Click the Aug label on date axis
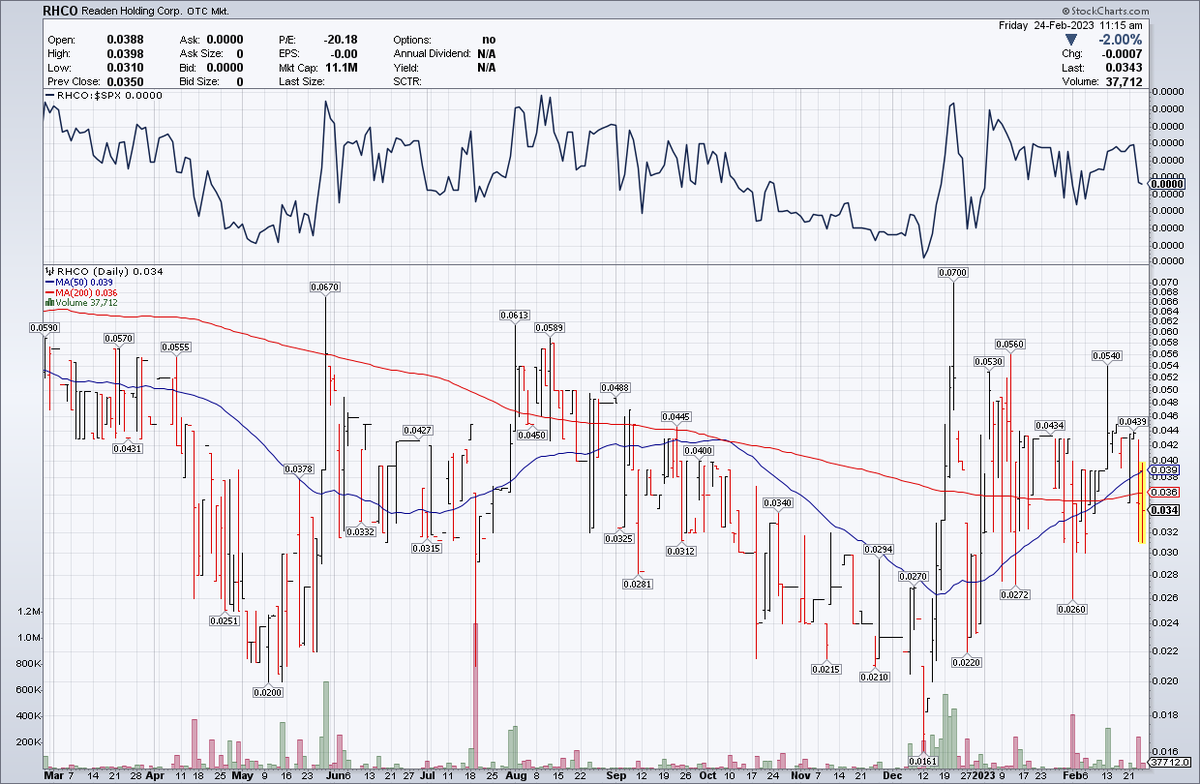1200x784 pixels. click(x=515, y=774)
